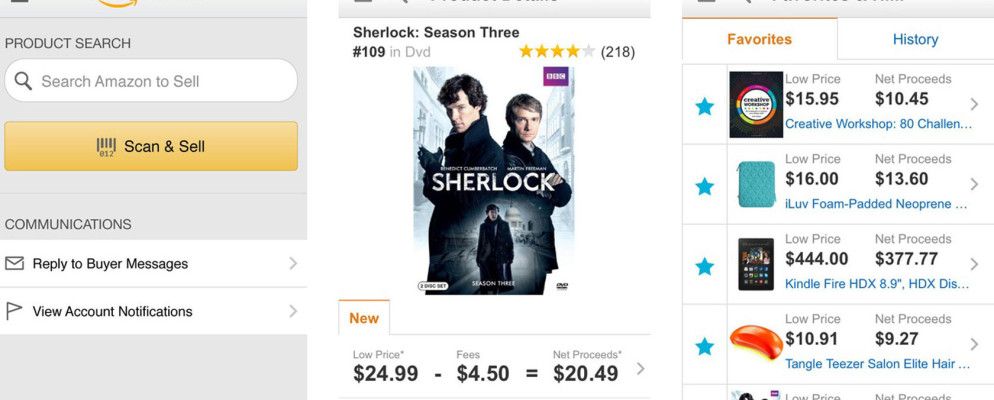This screenshot has height=400, width=994.
Task: Click the Search Amazon to Sell field
Action: 160,81
